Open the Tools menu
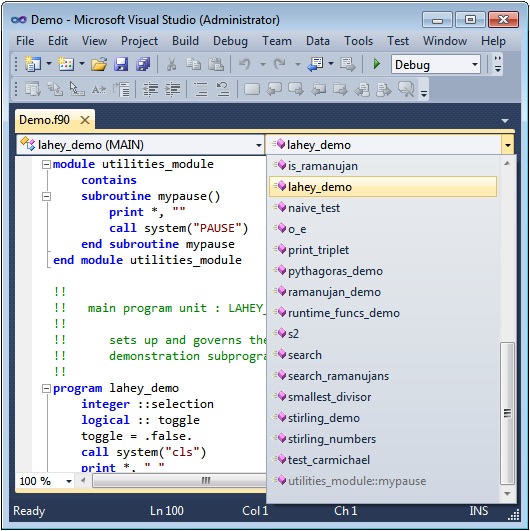Image resolution: width=530 pixels, height=531 pixels. [358, 41]
